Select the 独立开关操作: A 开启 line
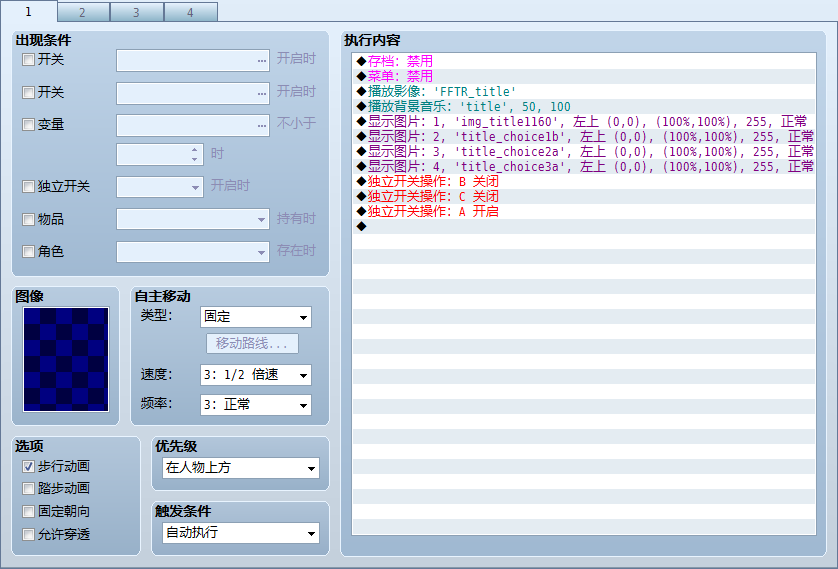Viewport: 838px width, 569px height. (584, 211)
